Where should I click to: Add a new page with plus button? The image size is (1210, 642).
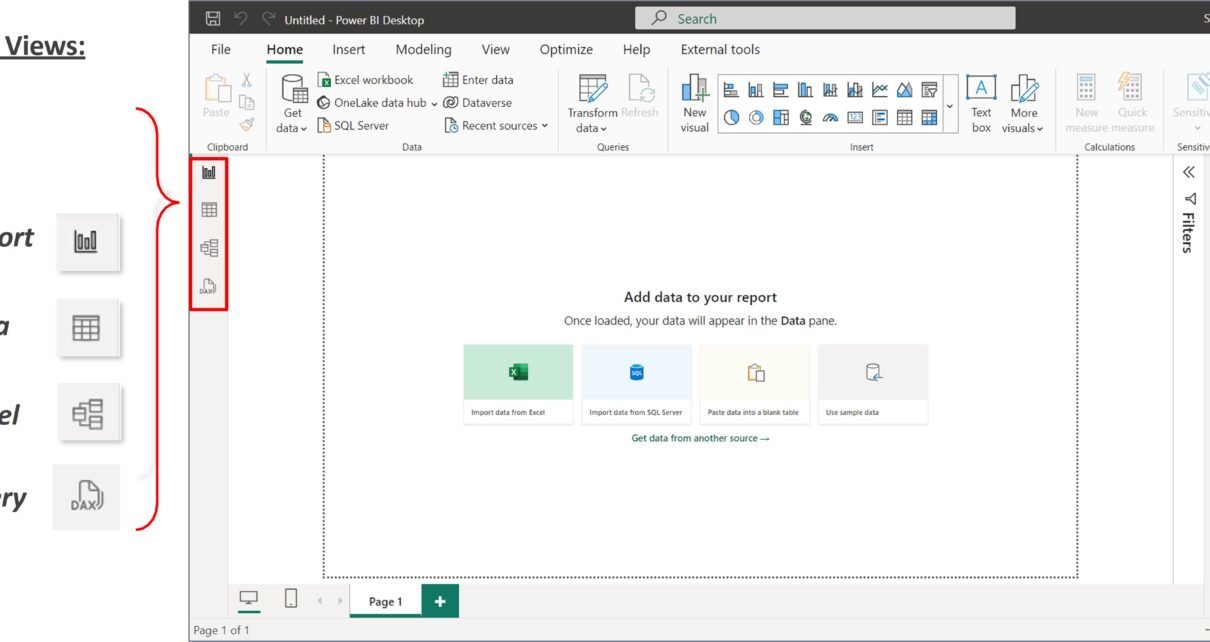point(440,601)
